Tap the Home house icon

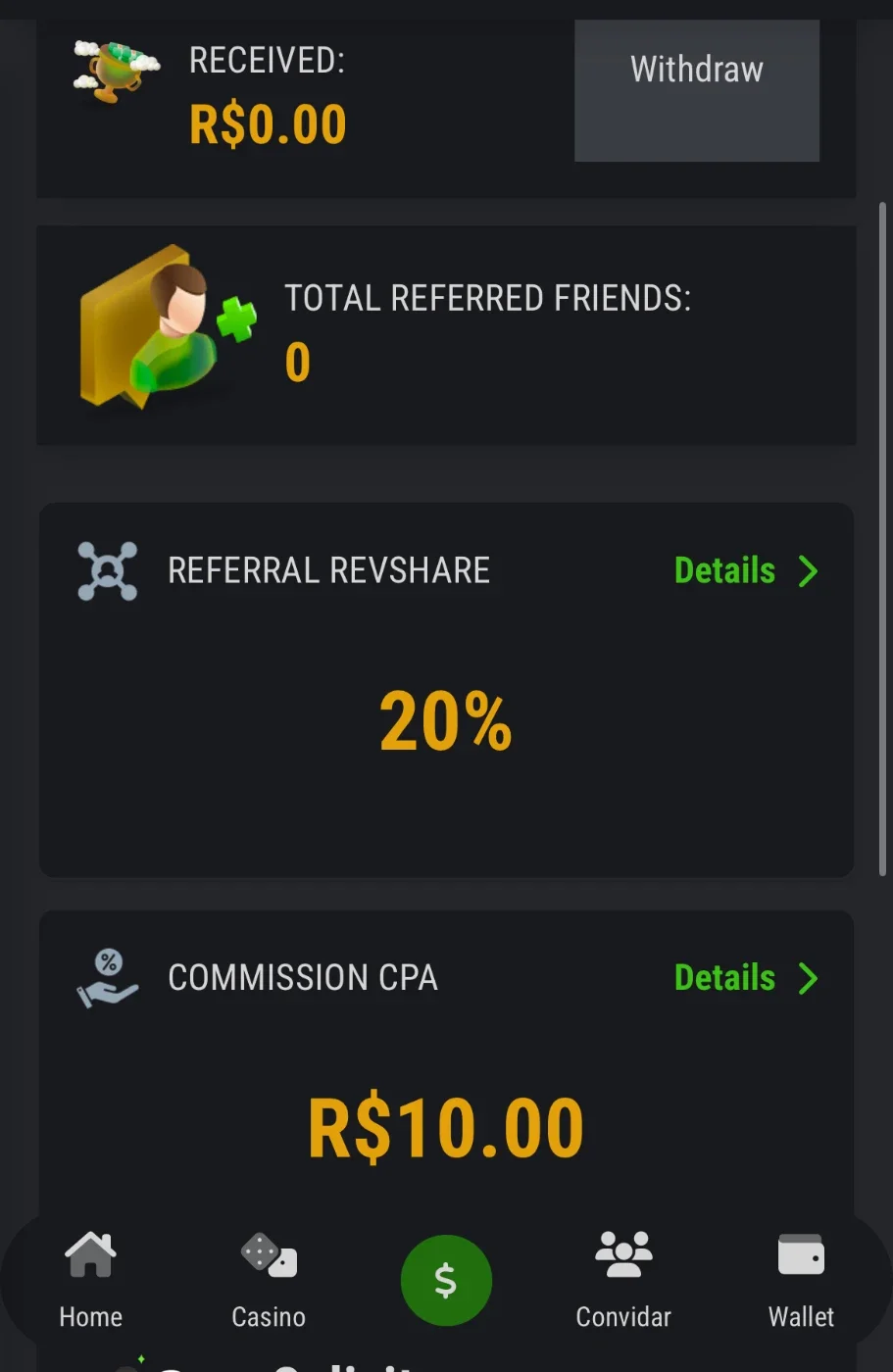(90, 1254)
